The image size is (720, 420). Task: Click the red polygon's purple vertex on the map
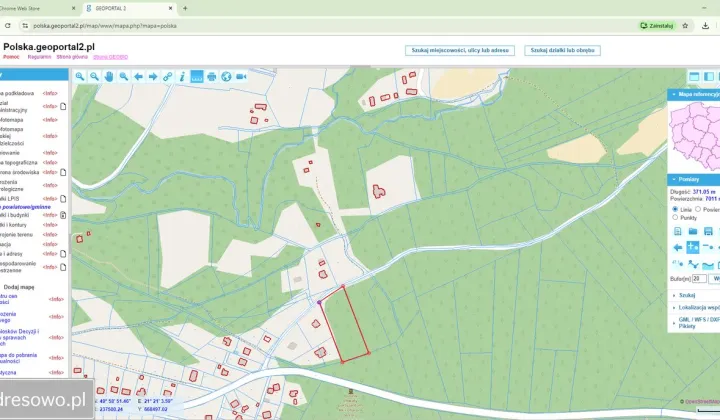pyautogui.click(x=319, y=302)
